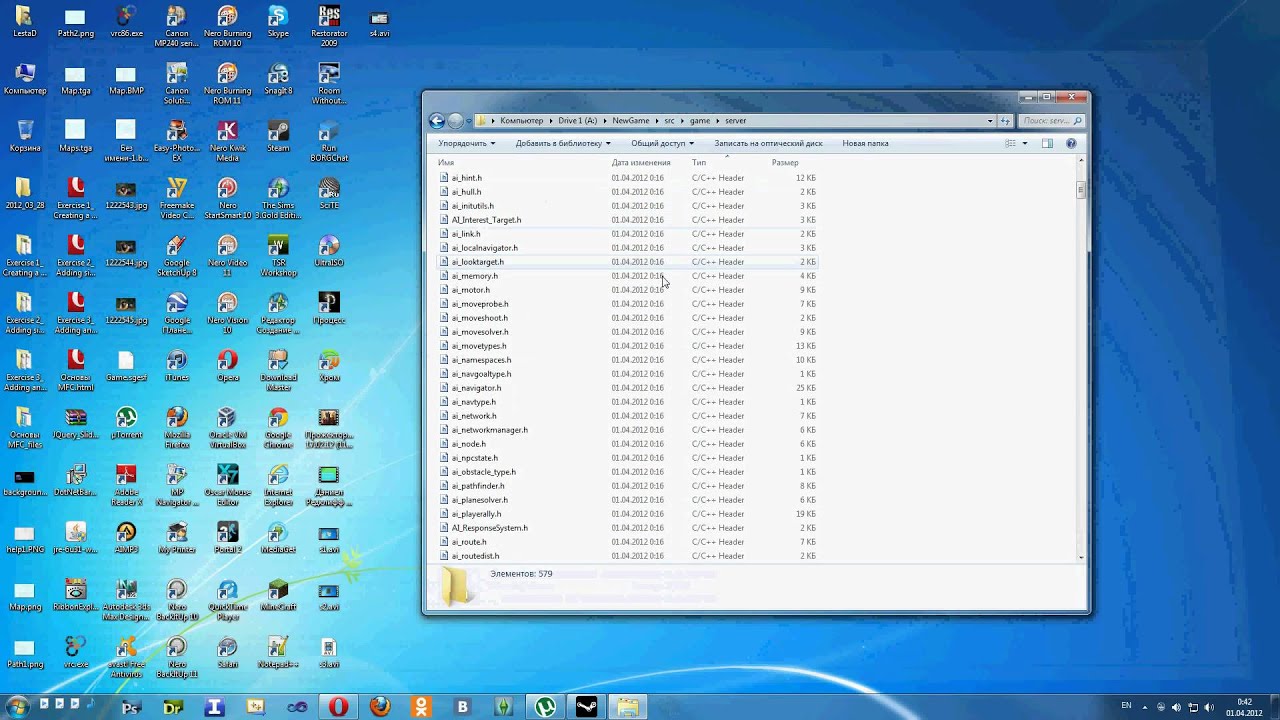Go to Drive 1 (A:) in breadcrumb

[578, 121]
